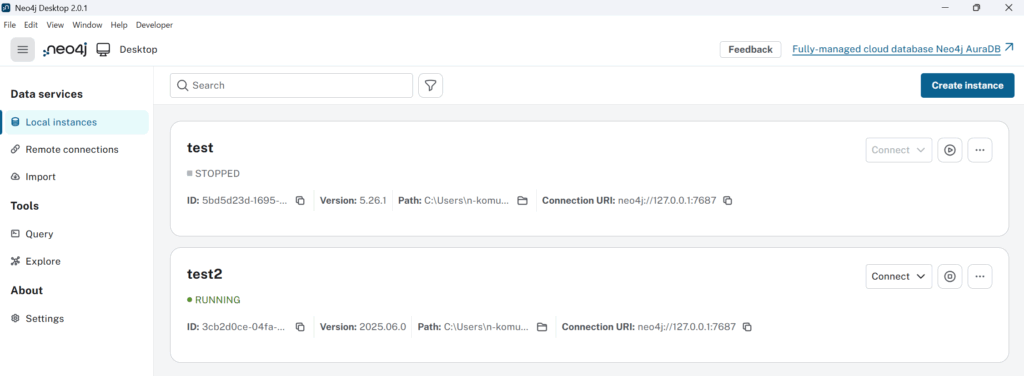1024x376 pixels.
Task: Open the test instance path folder
Action: 522,201
